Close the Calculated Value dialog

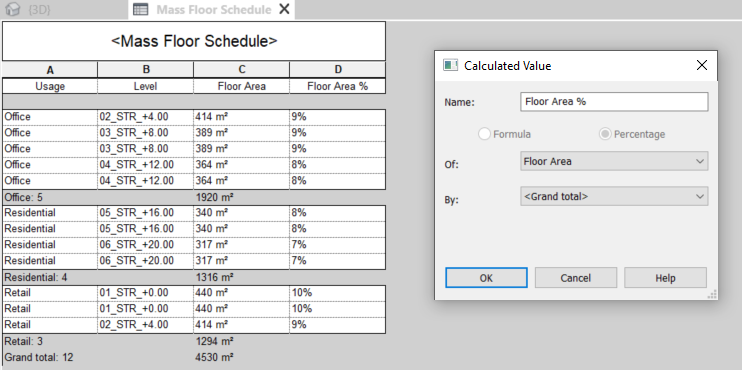(702, 65)
